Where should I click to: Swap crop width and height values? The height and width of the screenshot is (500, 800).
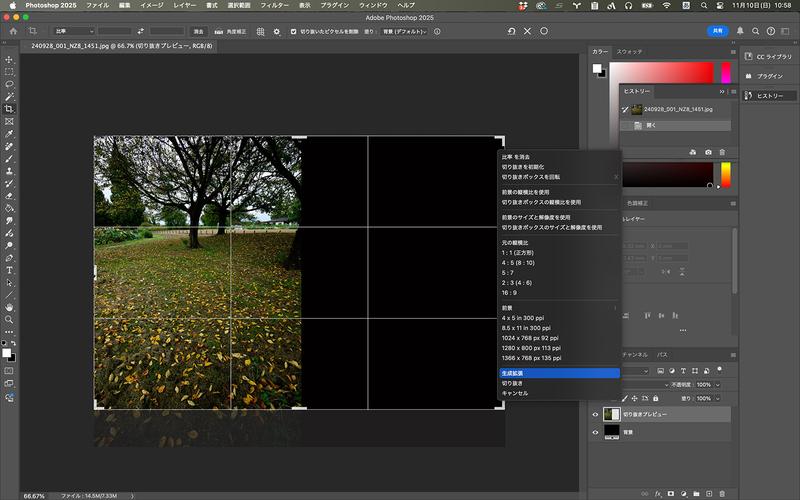141,31
